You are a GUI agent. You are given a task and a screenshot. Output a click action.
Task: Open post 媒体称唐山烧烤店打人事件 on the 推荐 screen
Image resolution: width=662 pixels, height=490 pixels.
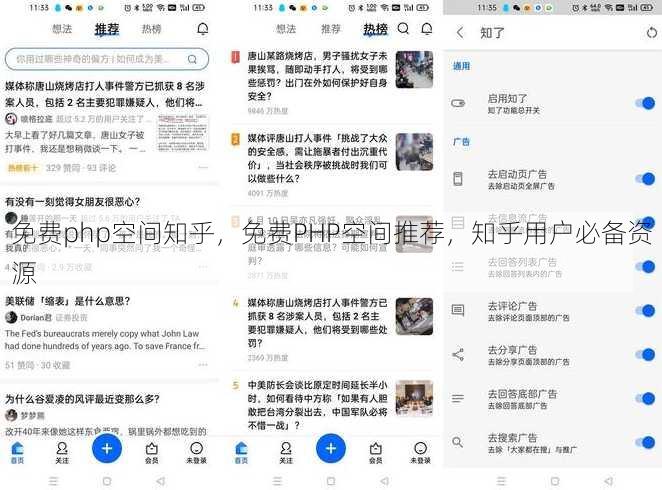[105, 94]
